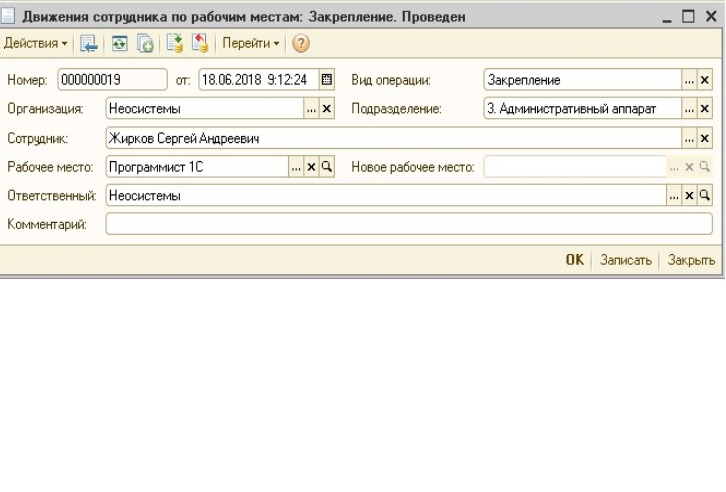
Task: Click the help question mark icon
Action: 300,44
